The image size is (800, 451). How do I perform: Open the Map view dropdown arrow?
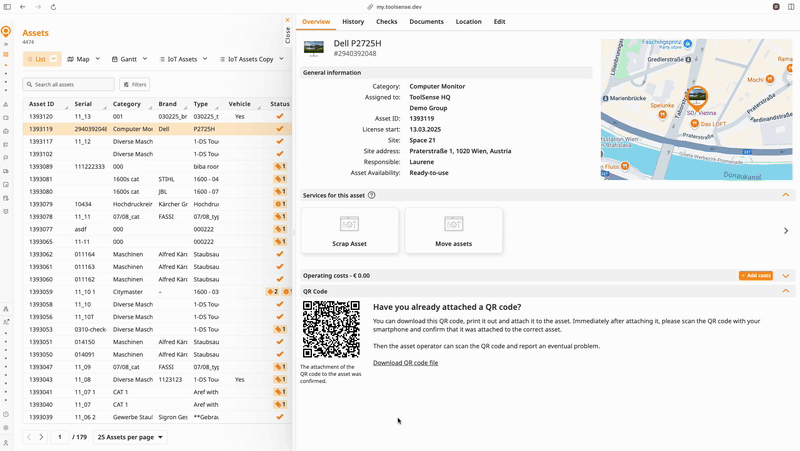(99, 59)
